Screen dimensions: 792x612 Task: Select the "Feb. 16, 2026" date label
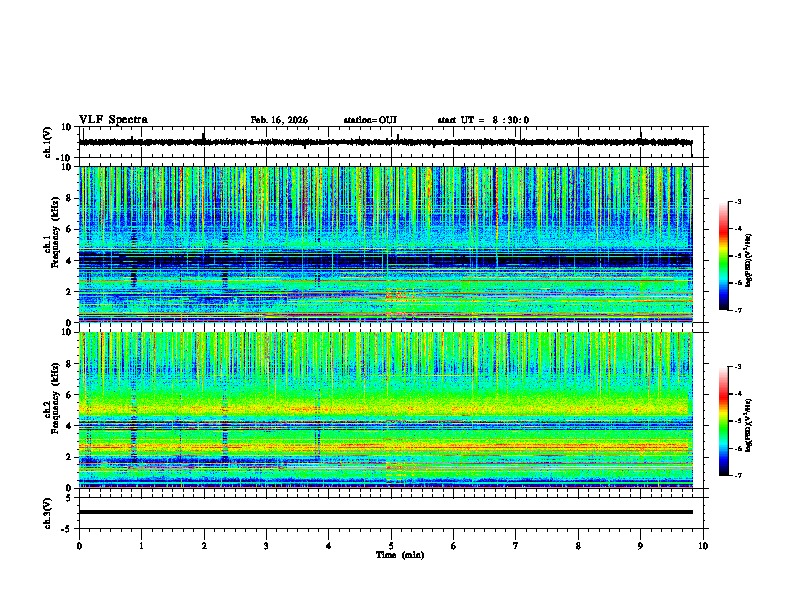[279, 120]
